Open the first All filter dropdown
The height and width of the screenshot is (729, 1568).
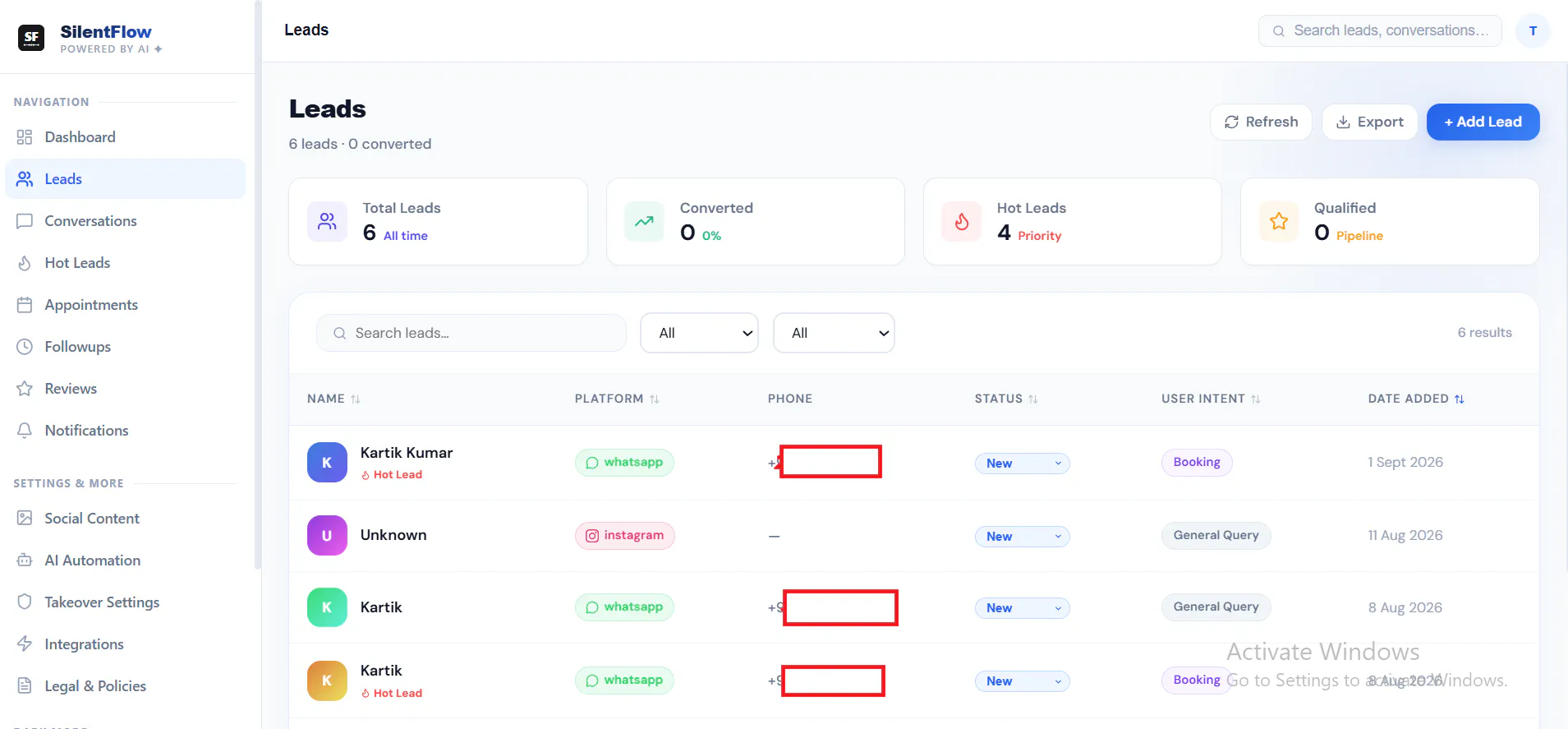click(699, 333)
